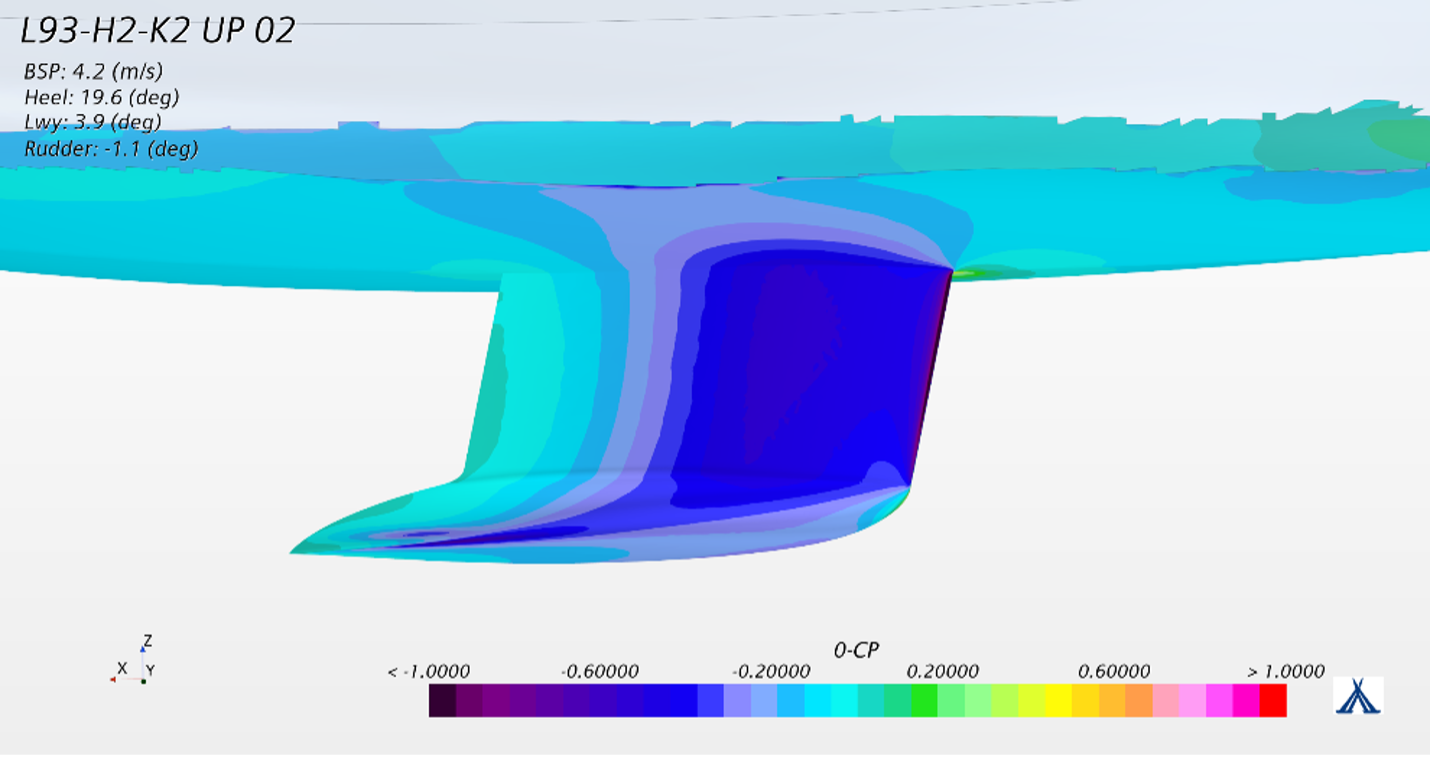Viewport: 1430px width, 757px height.
Task: Select the title text 'L93-H2-K2 UP 02'
Action: 158,31
